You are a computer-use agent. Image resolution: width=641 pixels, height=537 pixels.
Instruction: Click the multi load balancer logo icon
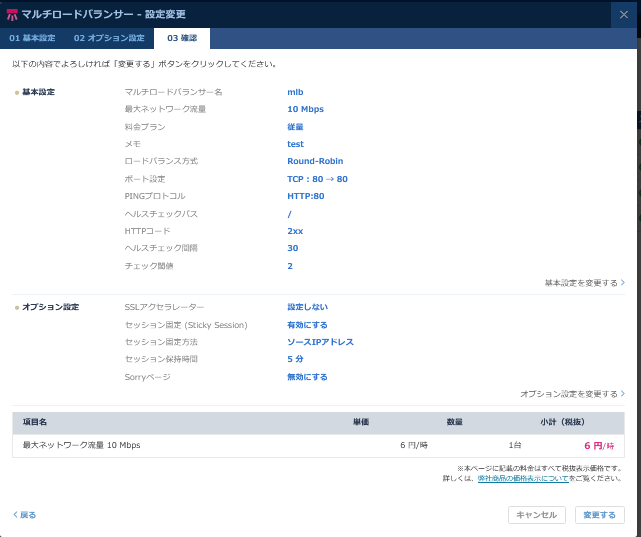click(x=12, y=14)
